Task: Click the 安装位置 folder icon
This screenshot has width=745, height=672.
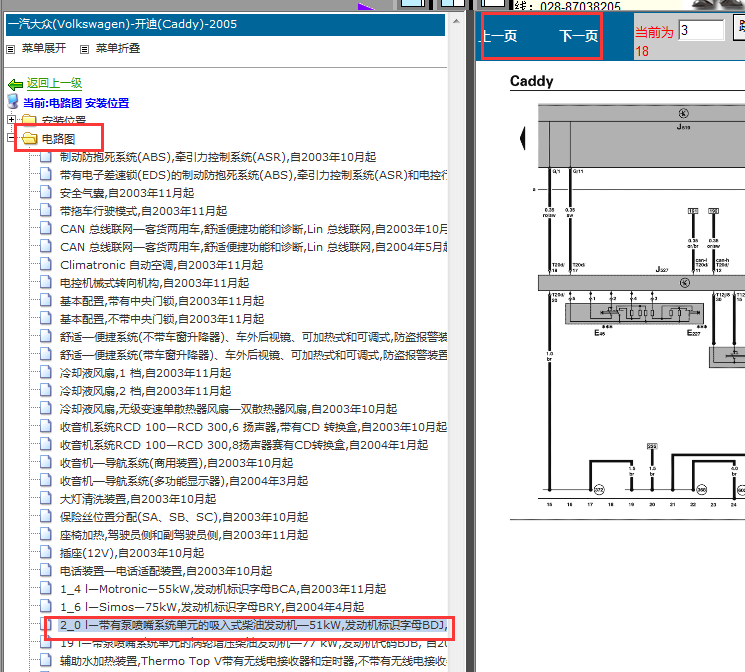Action: pyautogui.click(x=29, y=119)
